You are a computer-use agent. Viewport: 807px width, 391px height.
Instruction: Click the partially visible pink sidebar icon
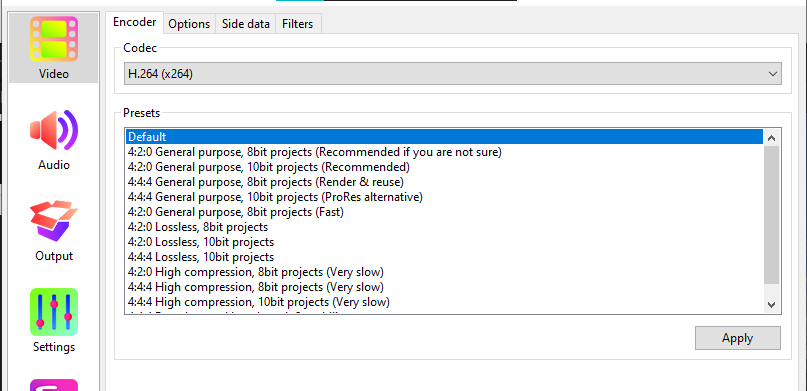(x=54, y=385)
